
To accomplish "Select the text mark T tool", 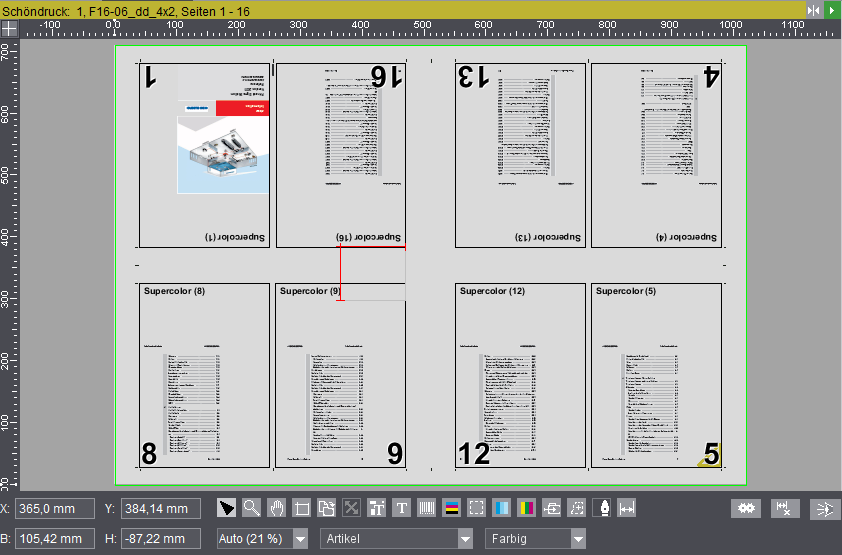I will tap(402, 508).
